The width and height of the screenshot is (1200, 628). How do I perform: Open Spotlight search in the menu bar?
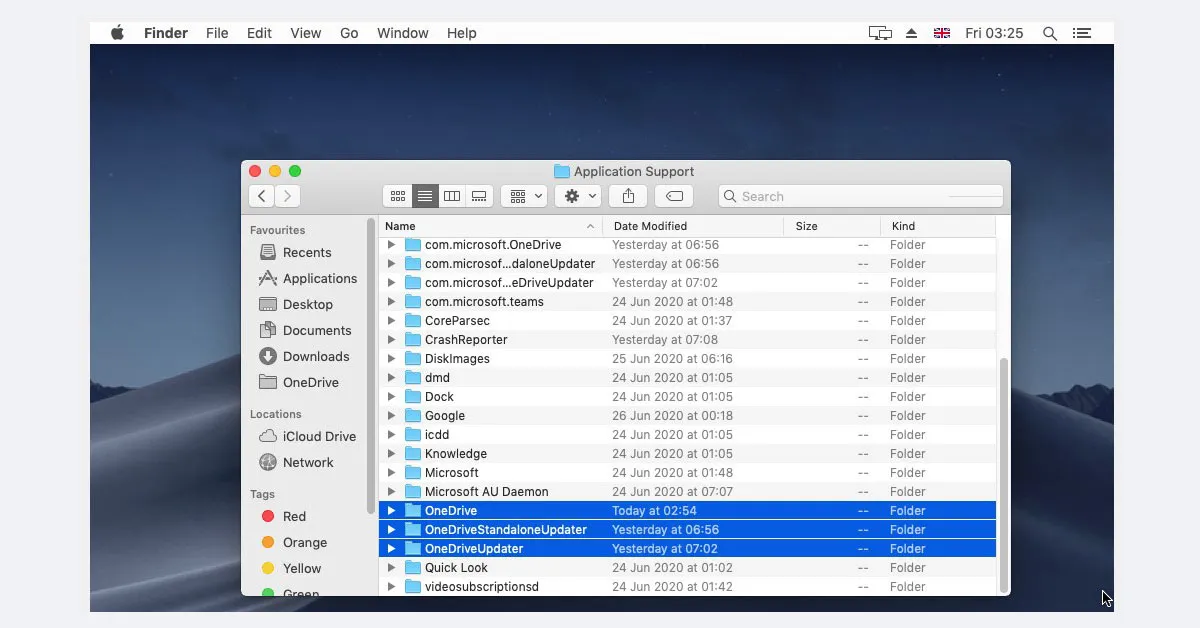1050,33
